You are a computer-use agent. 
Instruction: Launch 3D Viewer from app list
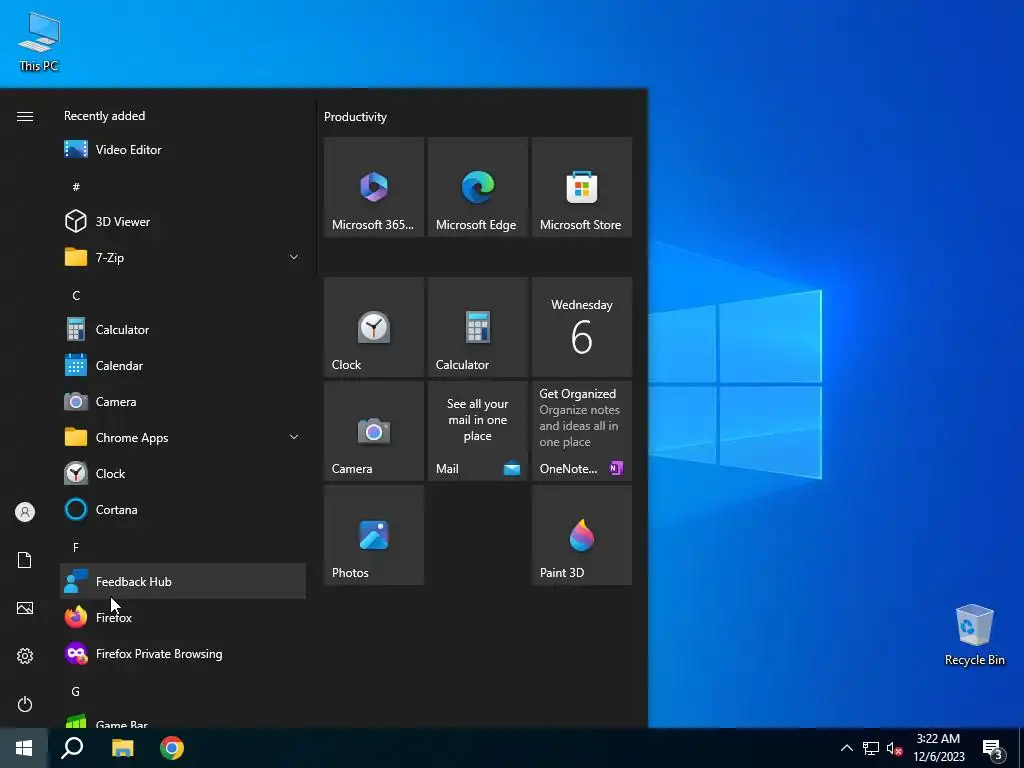click(x=183, y=221)
